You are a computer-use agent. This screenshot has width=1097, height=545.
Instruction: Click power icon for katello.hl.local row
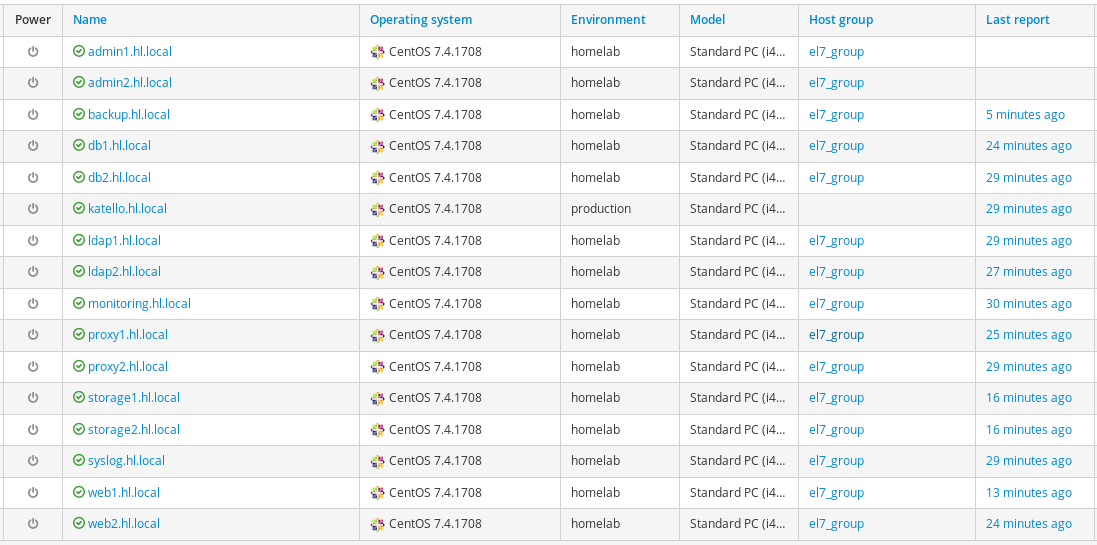pyautogui.click(x=32, y=209)
